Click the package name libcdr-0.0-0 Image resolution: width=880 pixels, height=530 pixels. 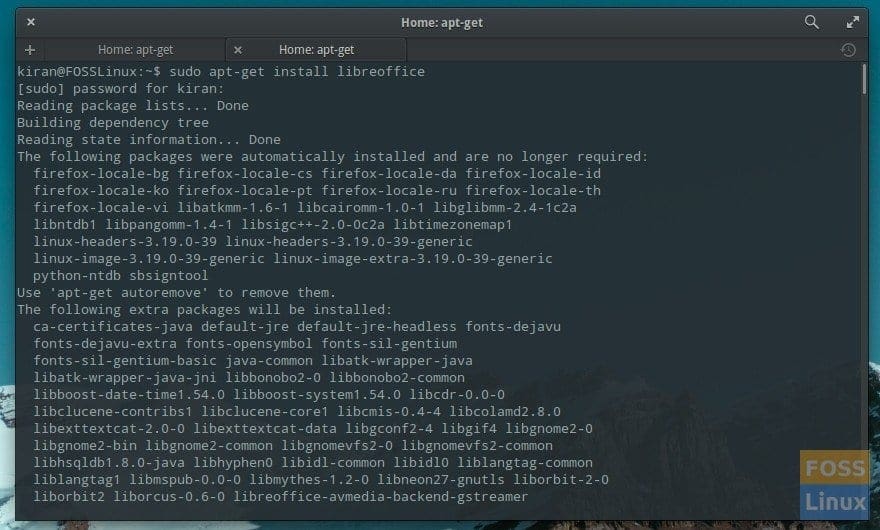pos(456,395)
